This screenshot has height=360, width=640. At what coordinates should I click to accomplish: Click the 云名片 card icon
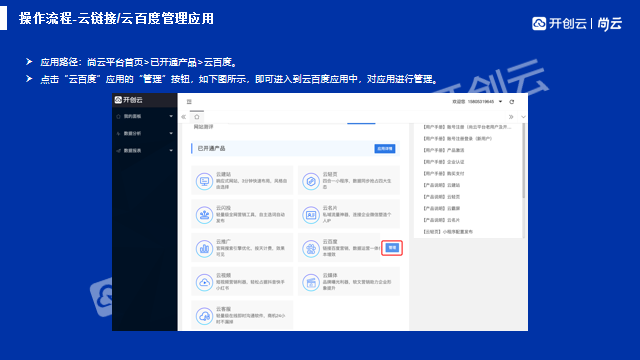pos(311,215)
